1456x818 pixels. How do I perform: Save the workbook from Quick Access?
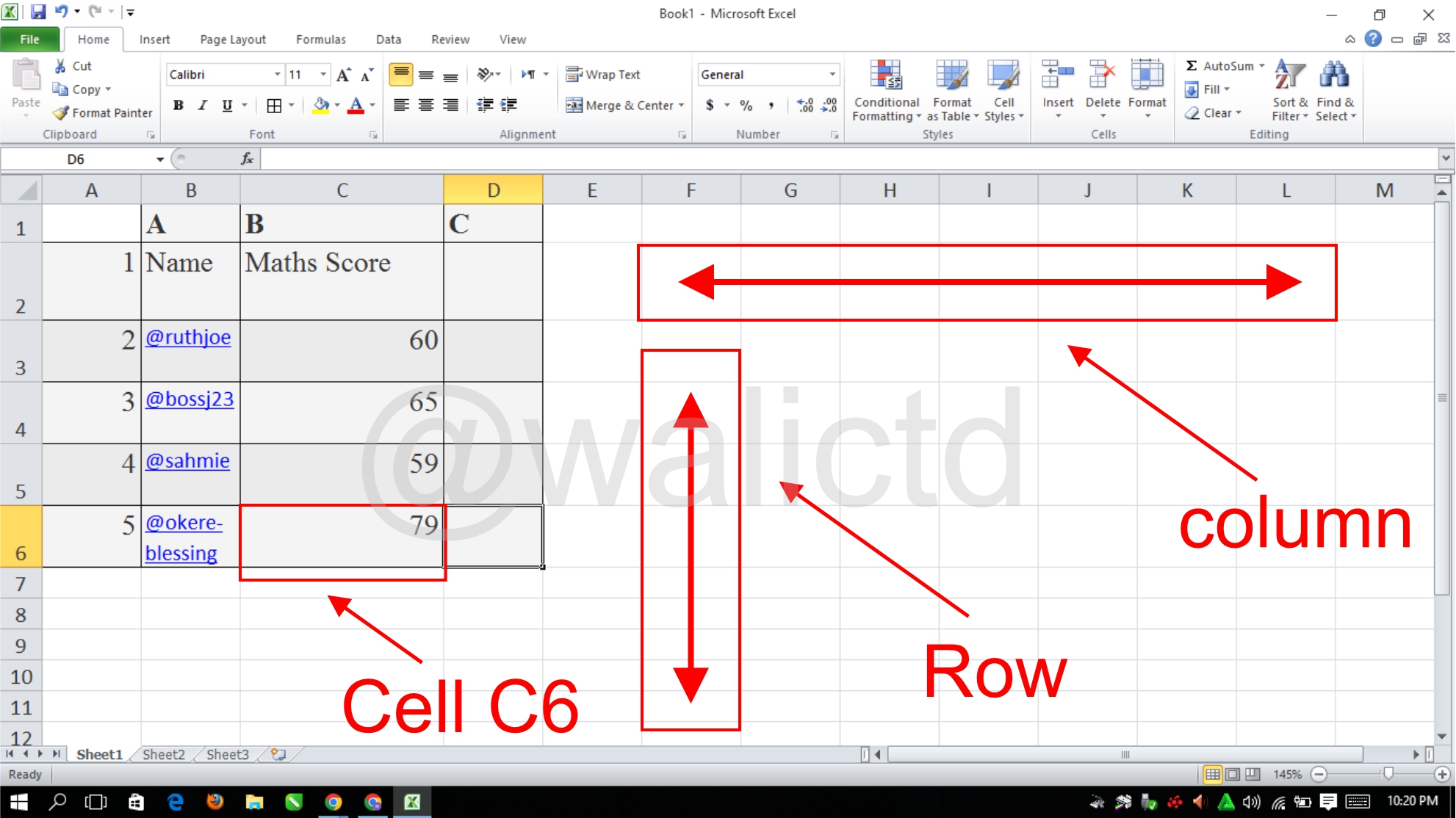coord(37,12)
